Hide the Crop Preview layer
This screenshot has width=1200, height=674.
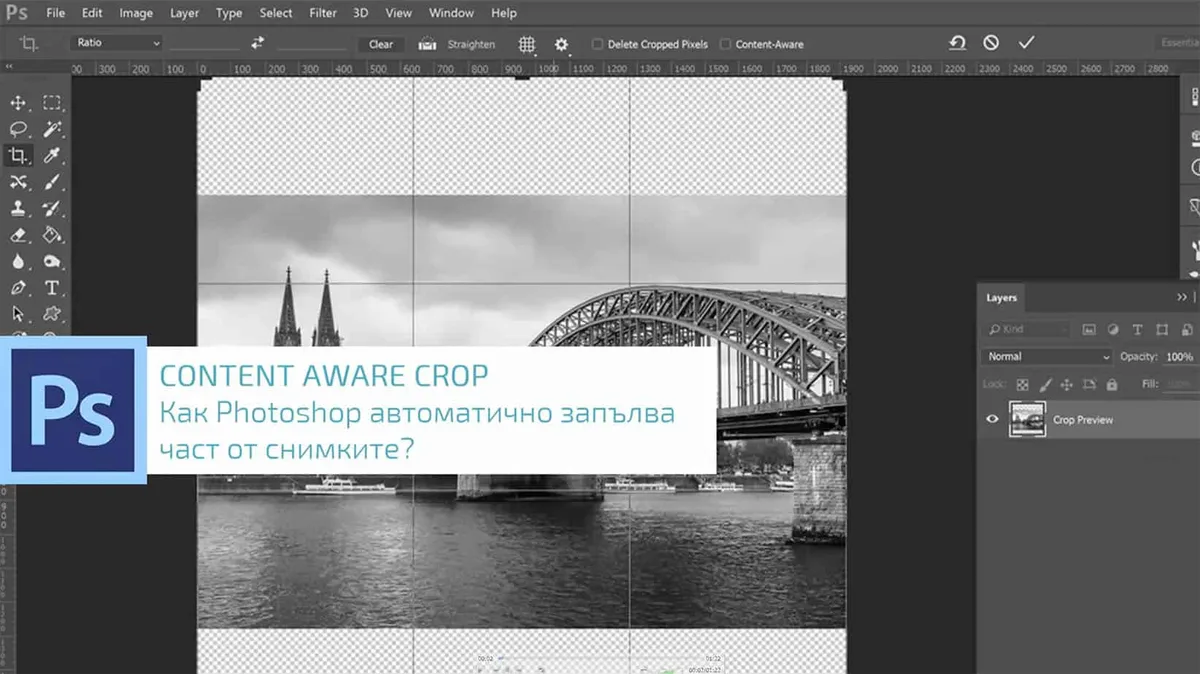click(x=992, y=419)
